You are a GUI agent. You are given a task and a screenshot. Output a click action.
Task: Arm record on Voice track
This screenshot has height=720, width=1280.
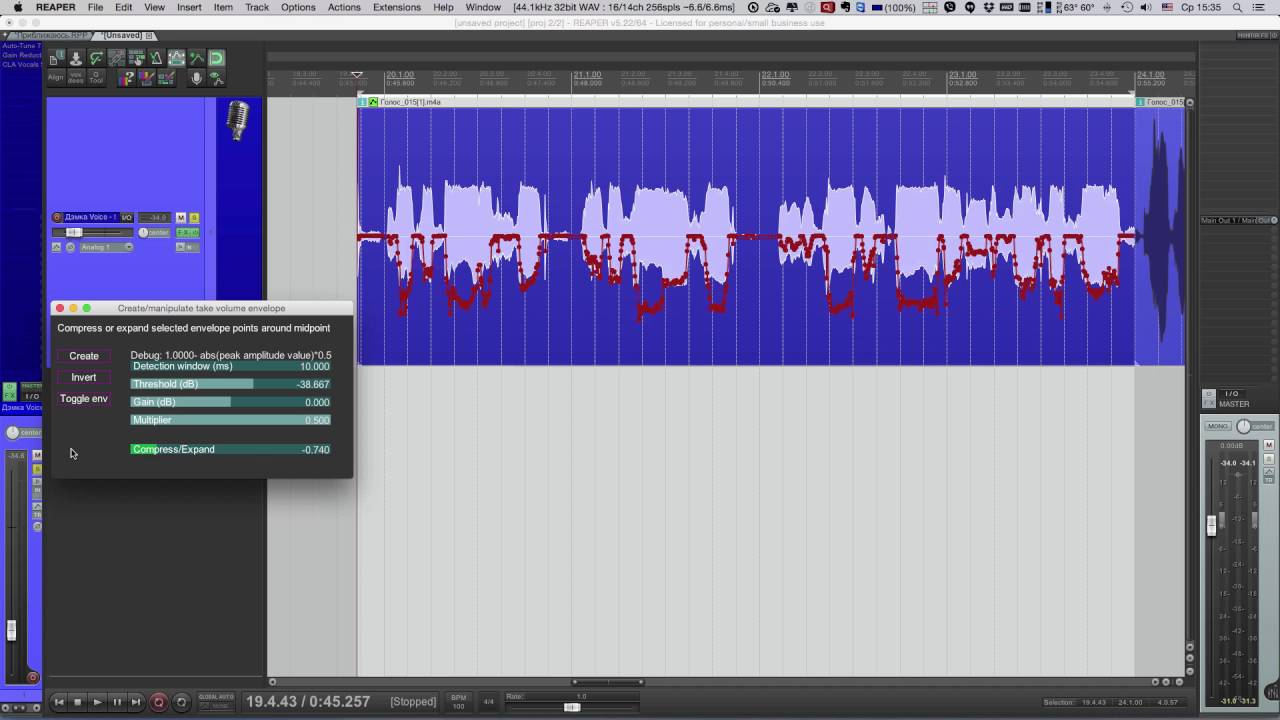click(x=57, y=217)
